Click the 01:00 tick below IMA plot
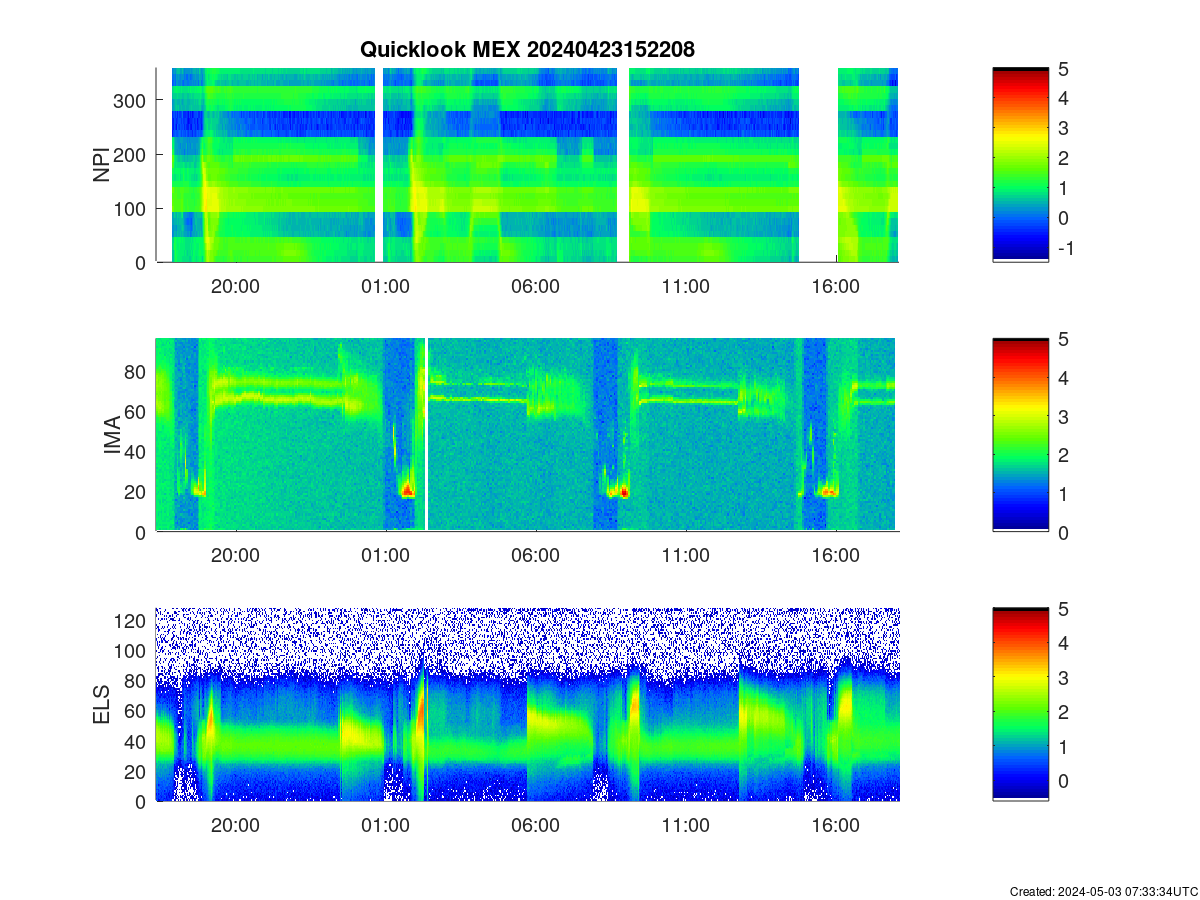The height and width of the screenshot is (900, 1200). pyautogui.click(x=385, y=556)
